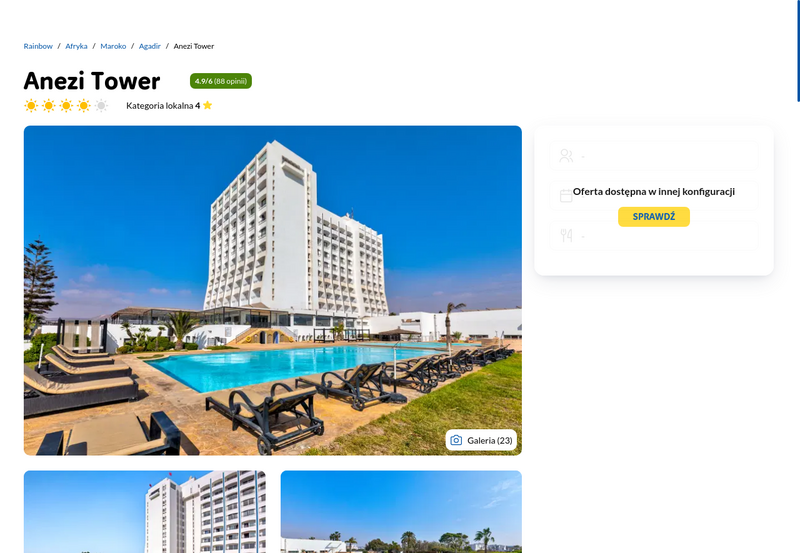Click the camera icon in Galeria button
The height and width of the screenshot is (553, 800).
pyautogui.click(x=456, y=440)
